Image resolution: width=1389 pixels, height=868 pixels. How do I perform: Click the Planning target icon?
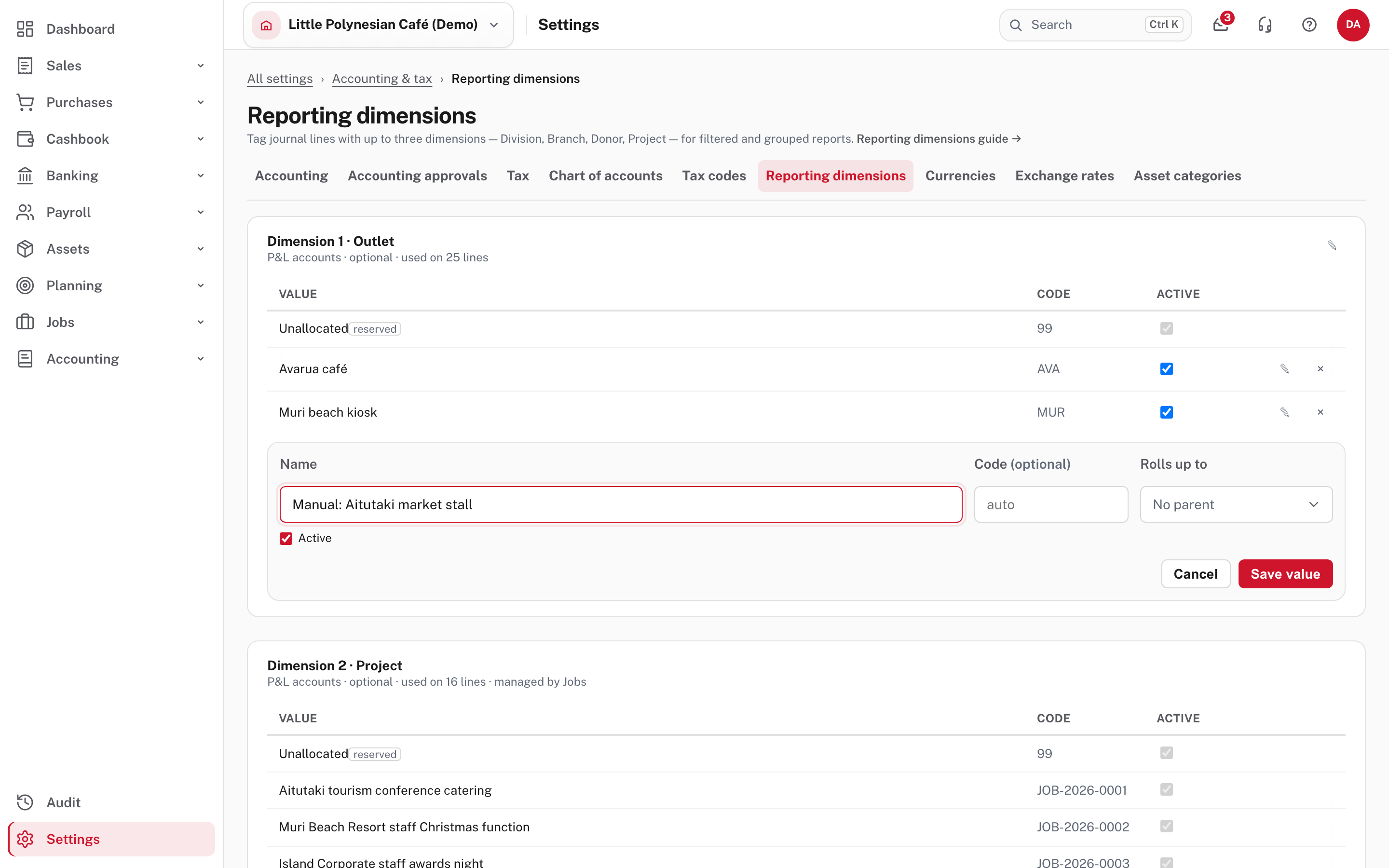tap(25, 285)
